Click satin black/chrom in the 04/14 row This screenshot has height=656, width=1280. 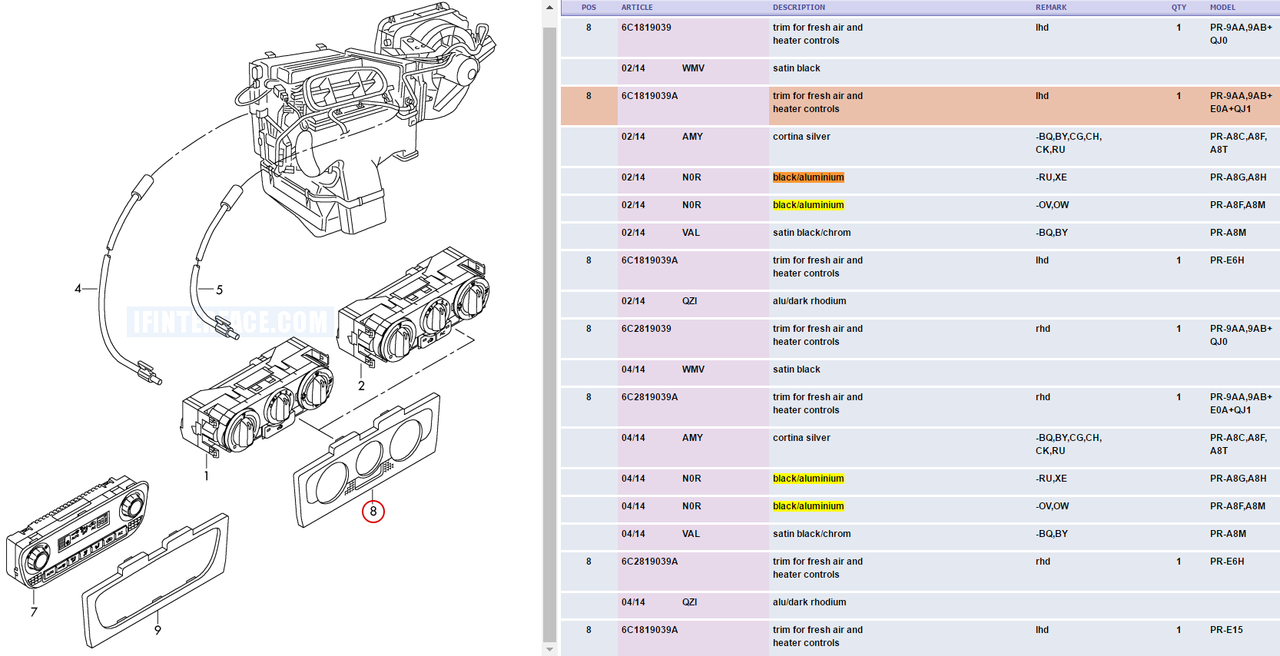pos(812,533)
